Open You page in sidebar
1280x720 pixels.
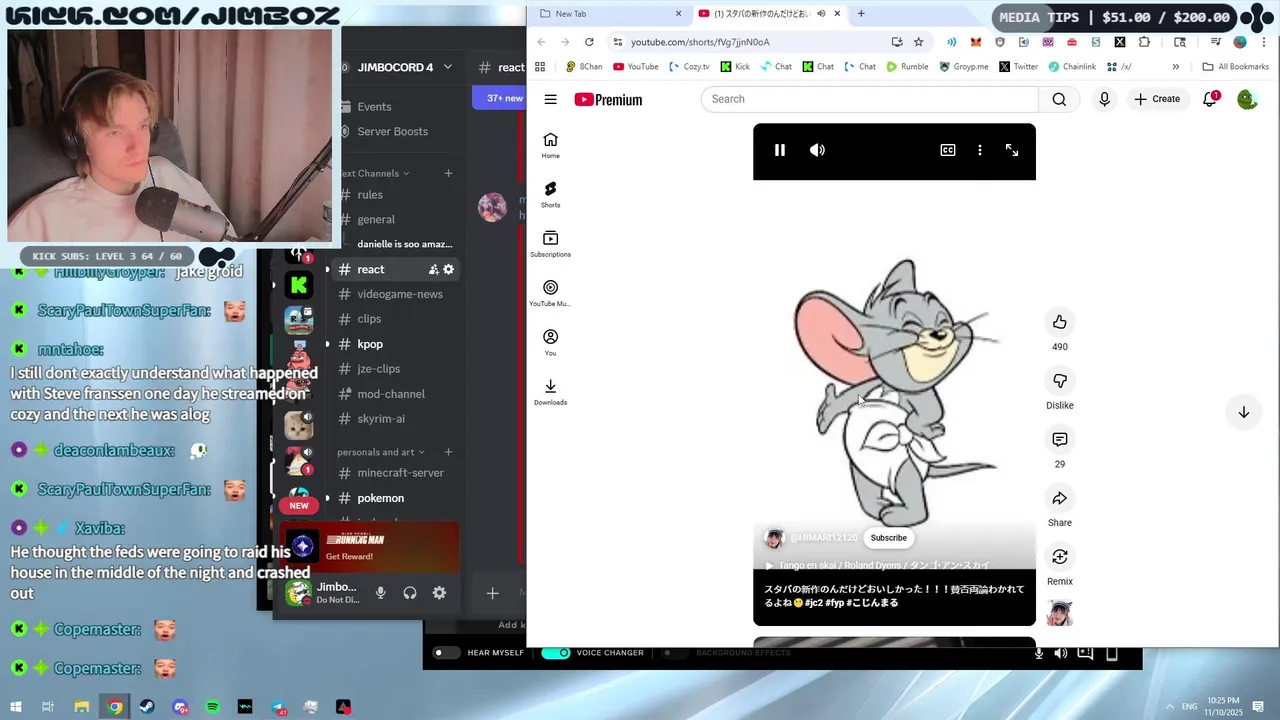coord(550,343)
